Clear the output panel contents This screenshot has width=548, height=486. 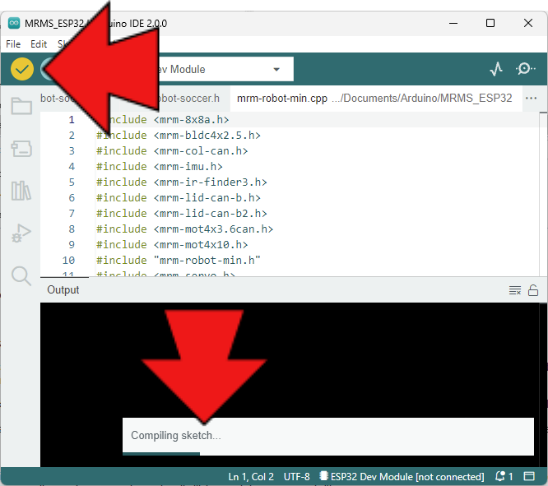click(x=515, y=290)
